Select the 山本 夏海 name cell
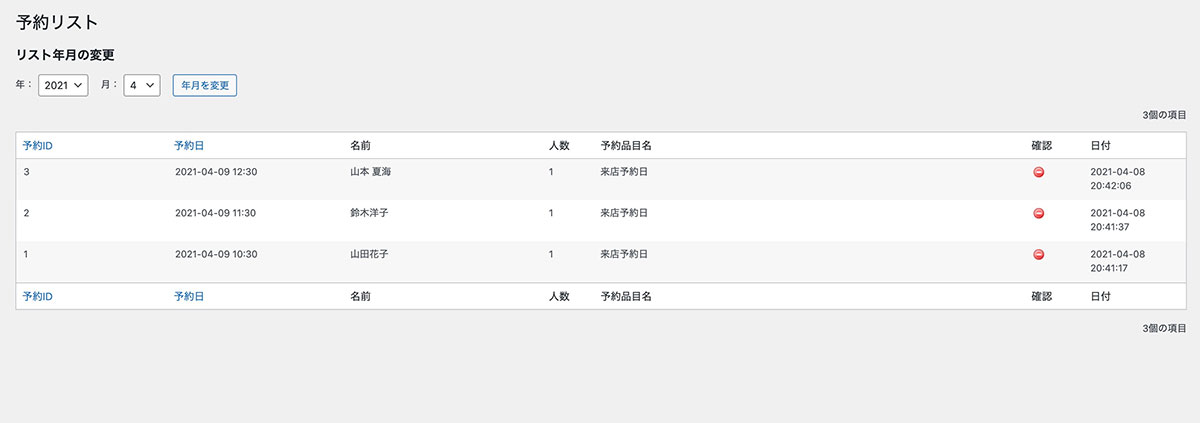 [370, 172]
